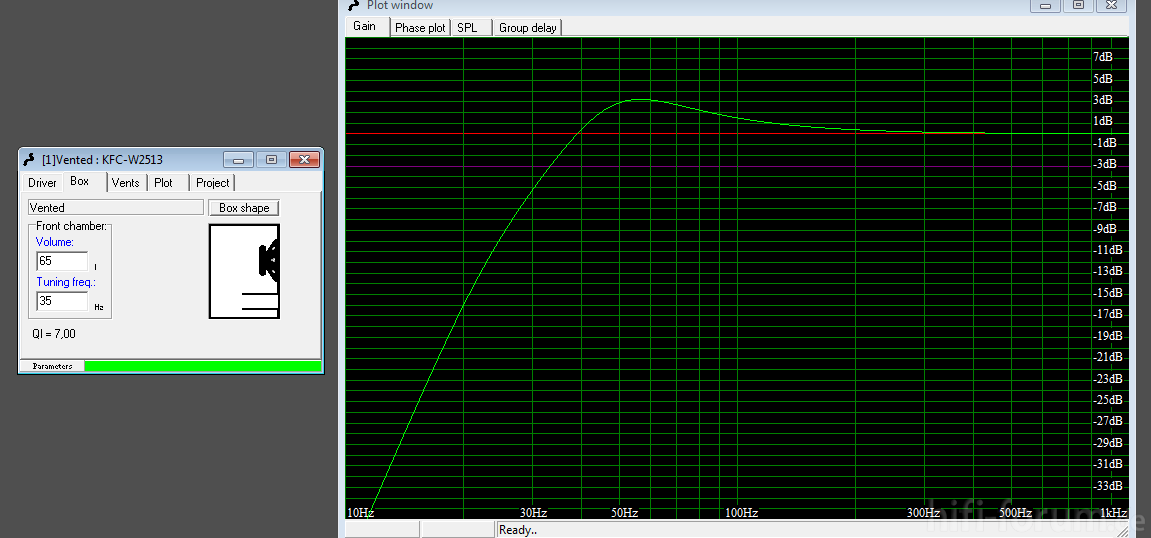Minimize the Plot window
Viewport: 1151px width, 538px height.
(x=1045, y=5)
